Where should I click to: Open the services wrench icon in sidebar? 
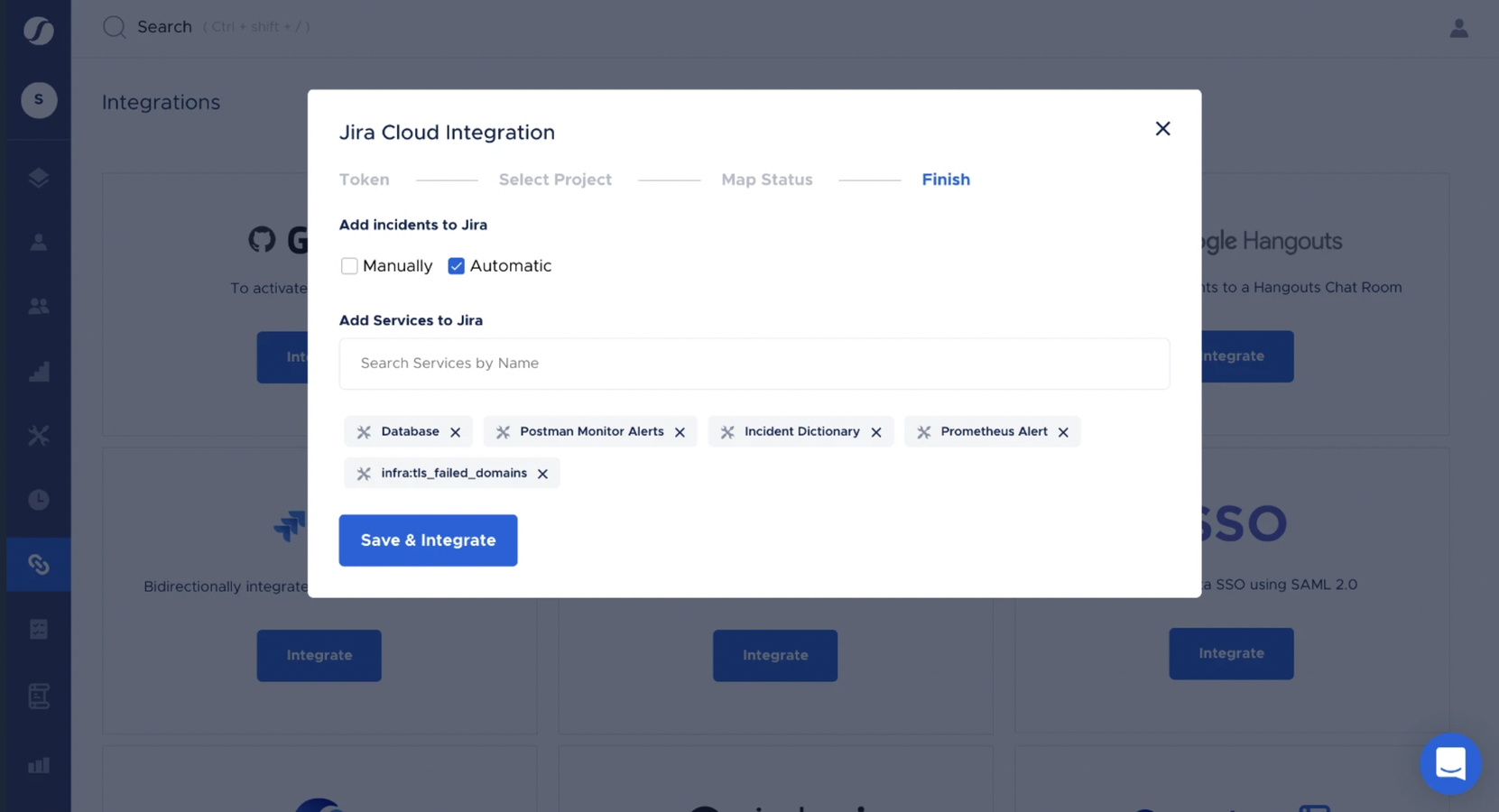pyautogui.click(x=39, y=436)
